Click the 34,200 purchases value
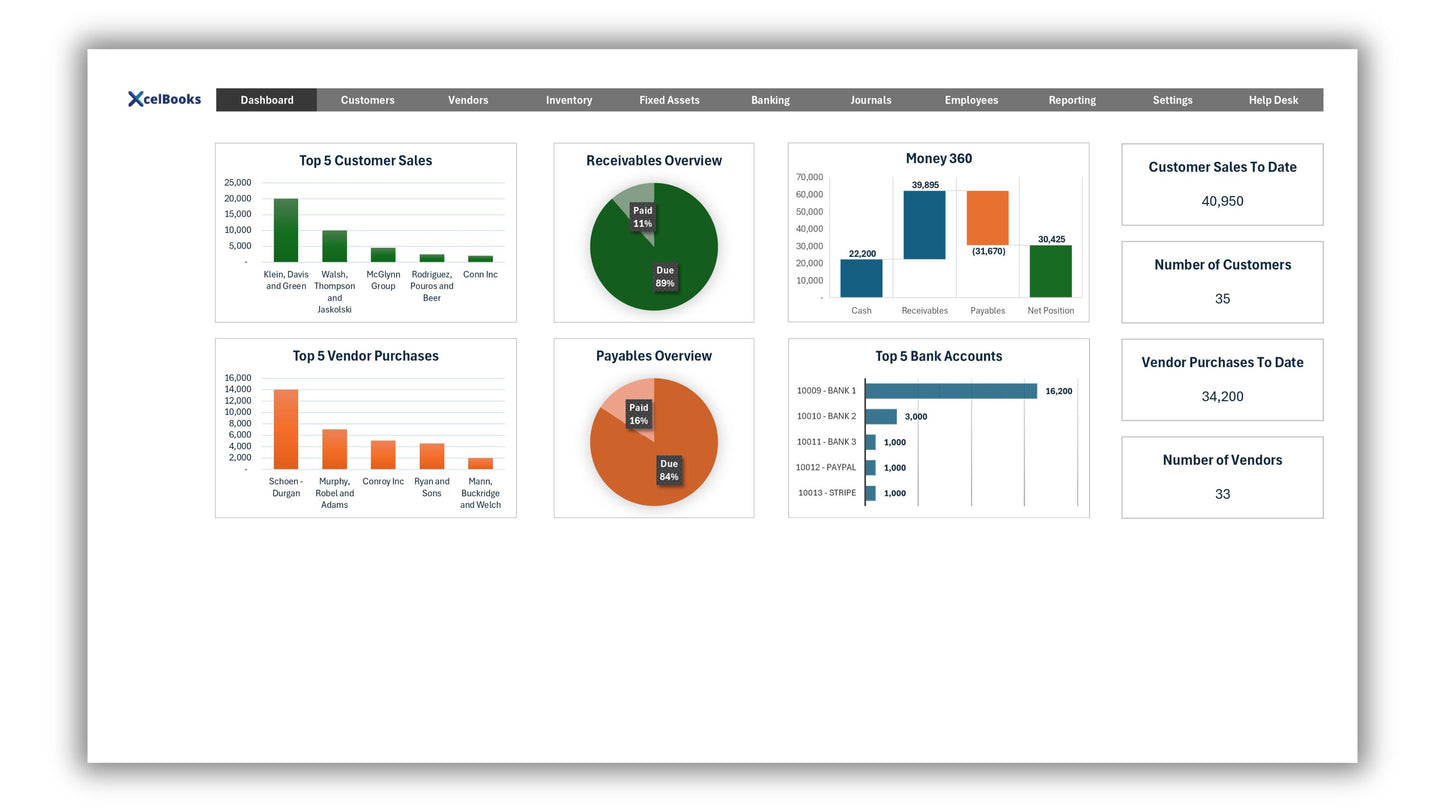 (1222, 396)
